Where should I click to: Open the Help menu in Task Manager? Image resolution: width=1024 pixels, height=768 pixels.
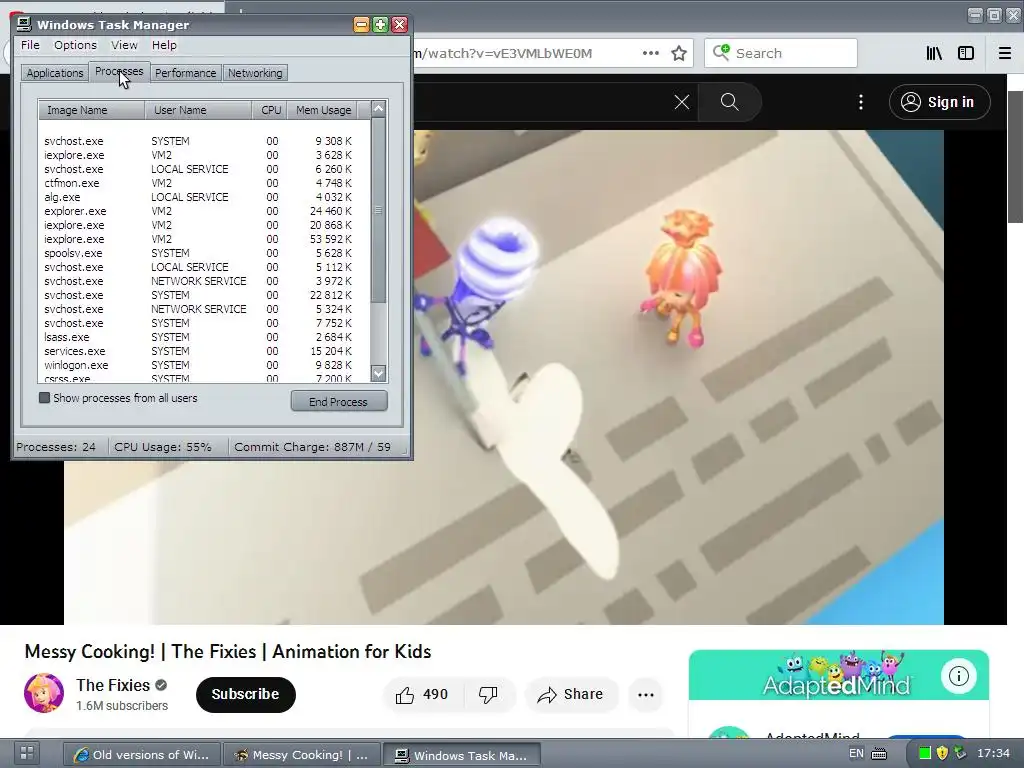click(x=164, y=45)
